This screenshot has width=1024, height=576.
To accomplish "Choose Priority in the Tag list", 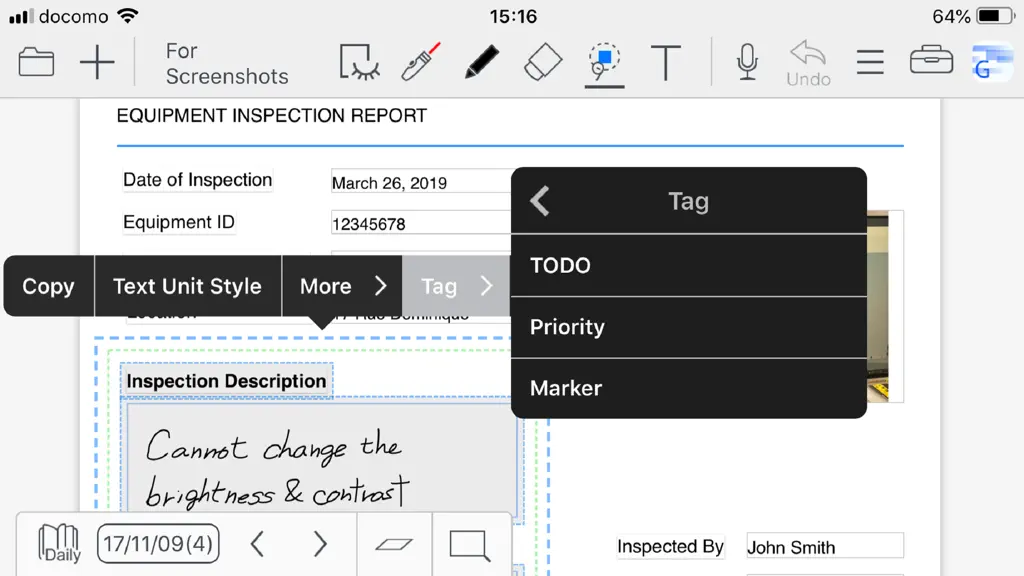I will coord(689,327).
